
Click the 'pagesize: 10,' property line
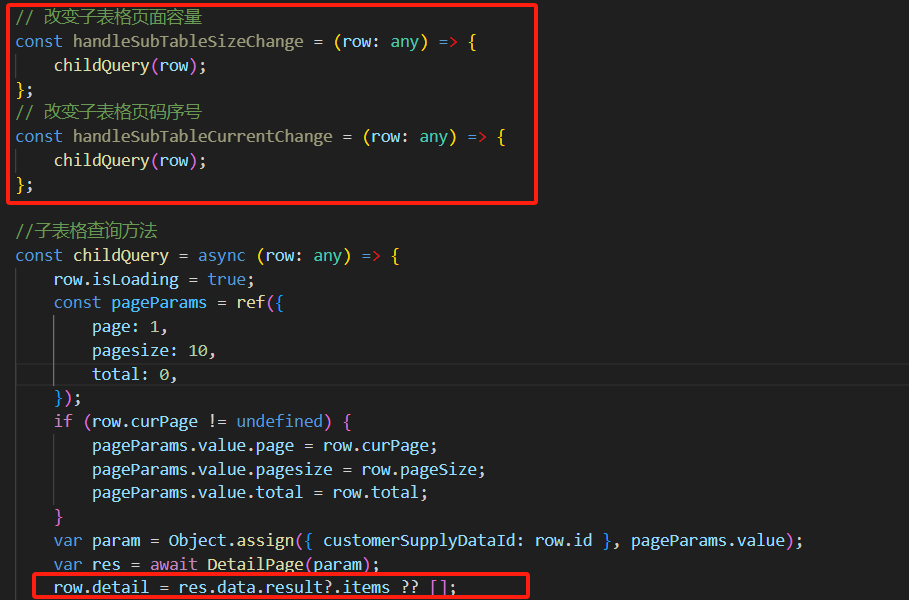[x=154, y=351]
